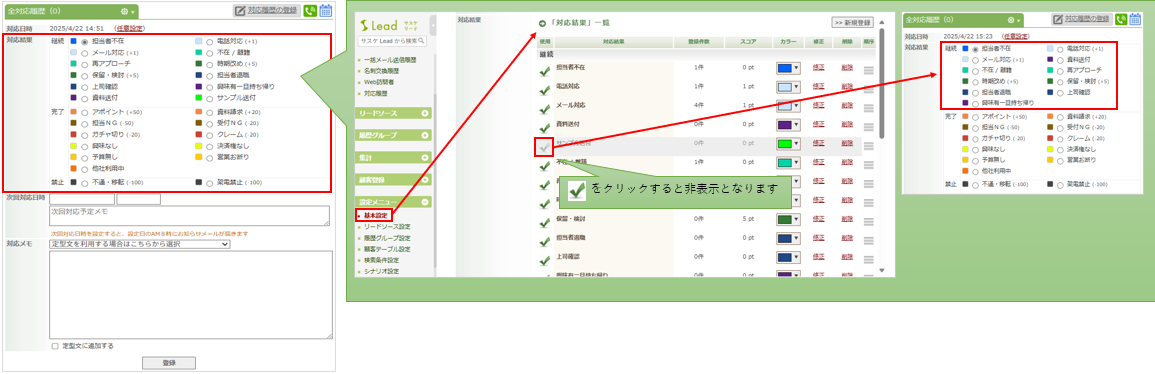Click purple color swatch of 資料送付 row
The height and width of the screenshot is (374, 1155).
pos(784,125)
